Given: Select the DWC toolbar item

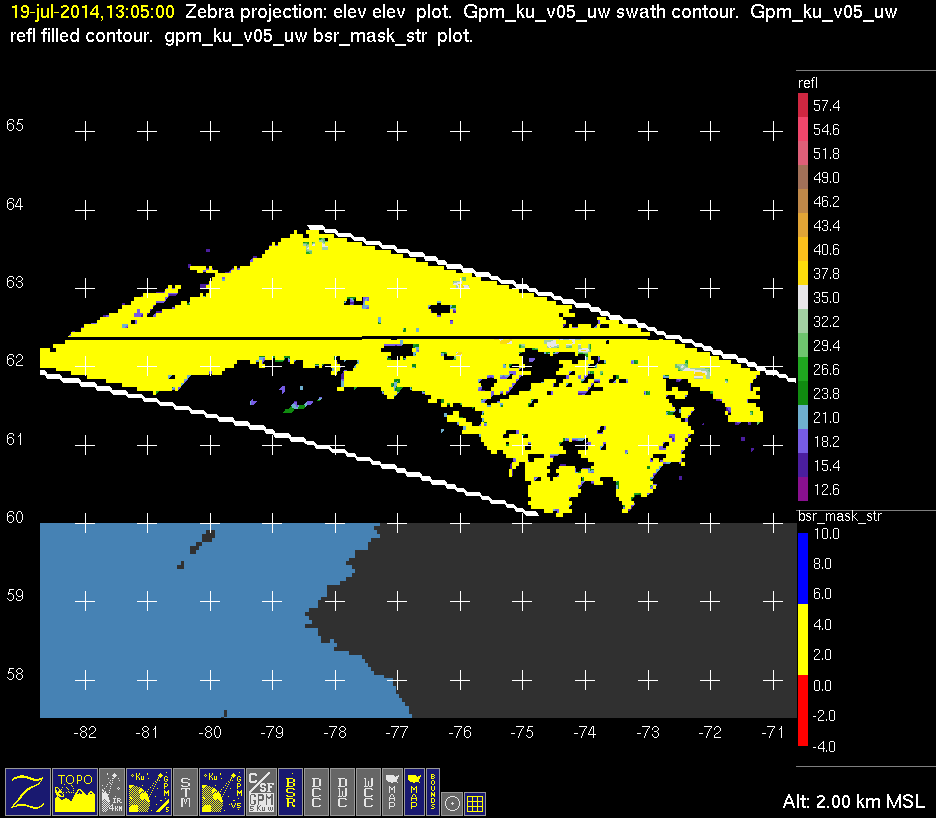Looking at the screenshot, I should pos(343,790).
